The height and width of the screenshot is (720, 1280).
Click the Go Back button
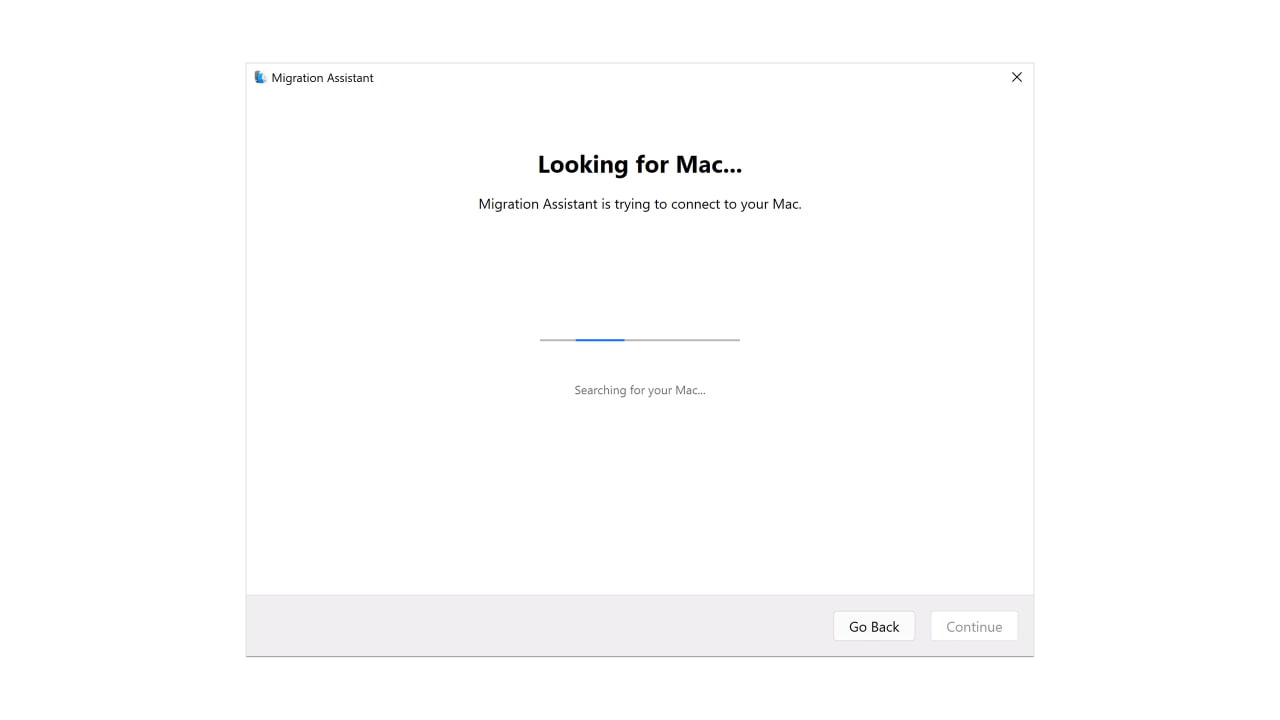click(x=874, y=627)
